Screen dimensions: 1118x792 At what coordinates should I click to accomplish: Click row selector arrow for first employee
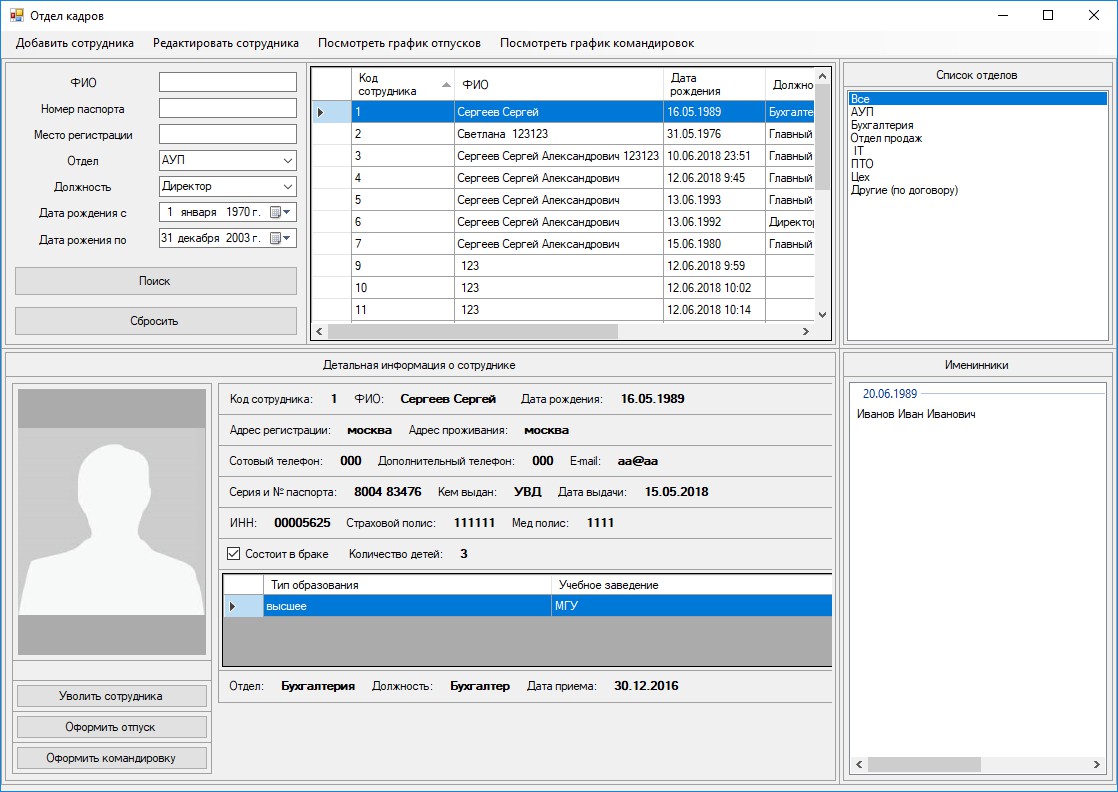[321, 112]
